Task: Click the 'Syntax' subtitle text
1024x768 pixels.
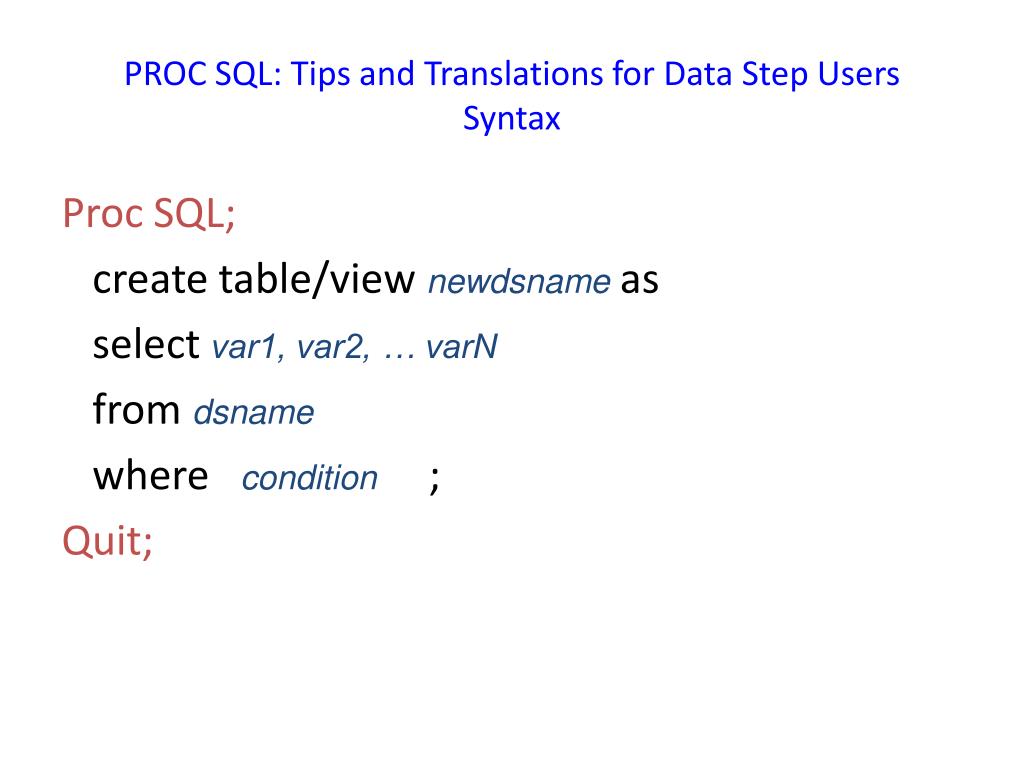Action: tap(511, 120)
